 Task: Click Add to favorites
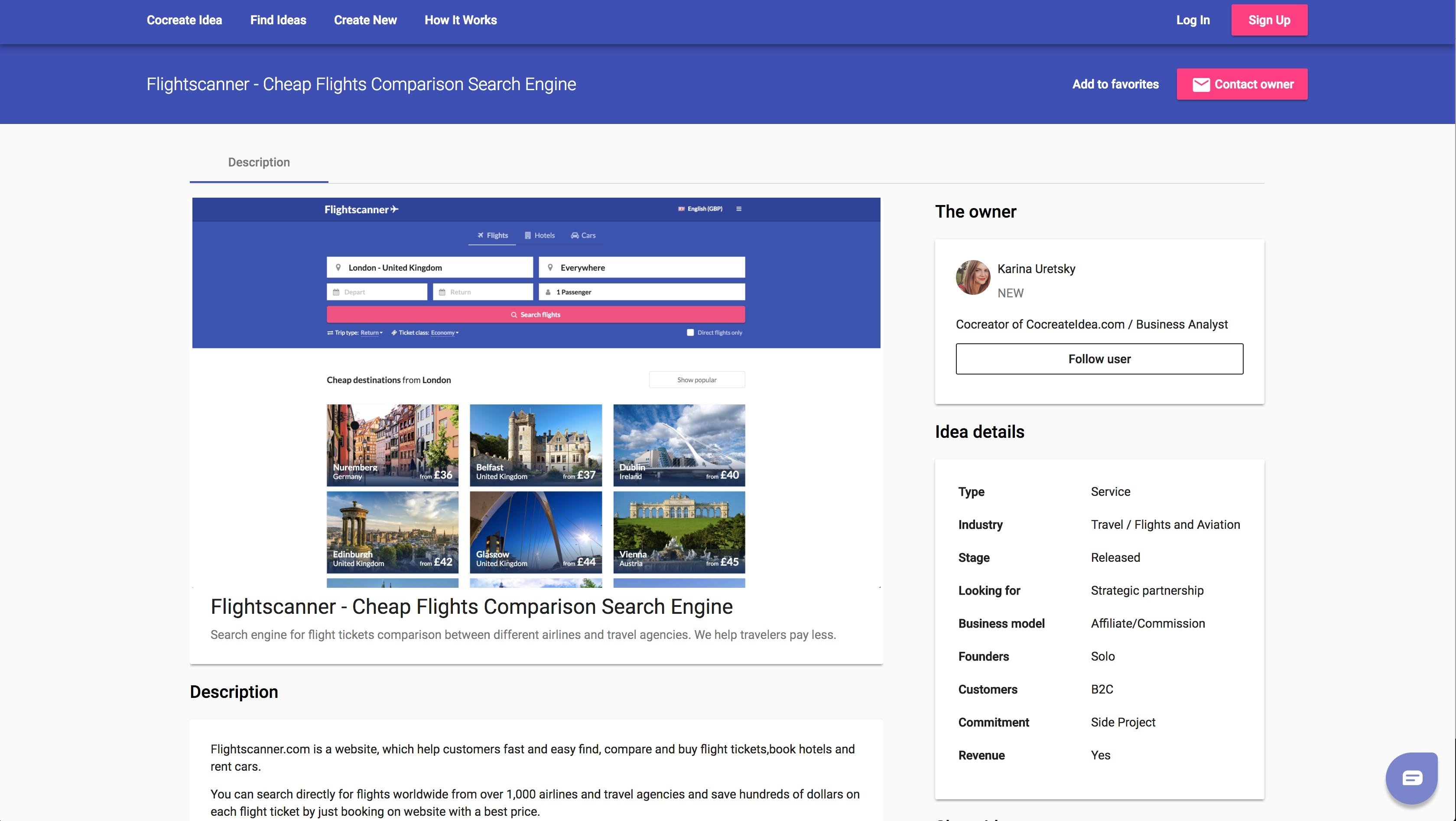coord(1115,84)
